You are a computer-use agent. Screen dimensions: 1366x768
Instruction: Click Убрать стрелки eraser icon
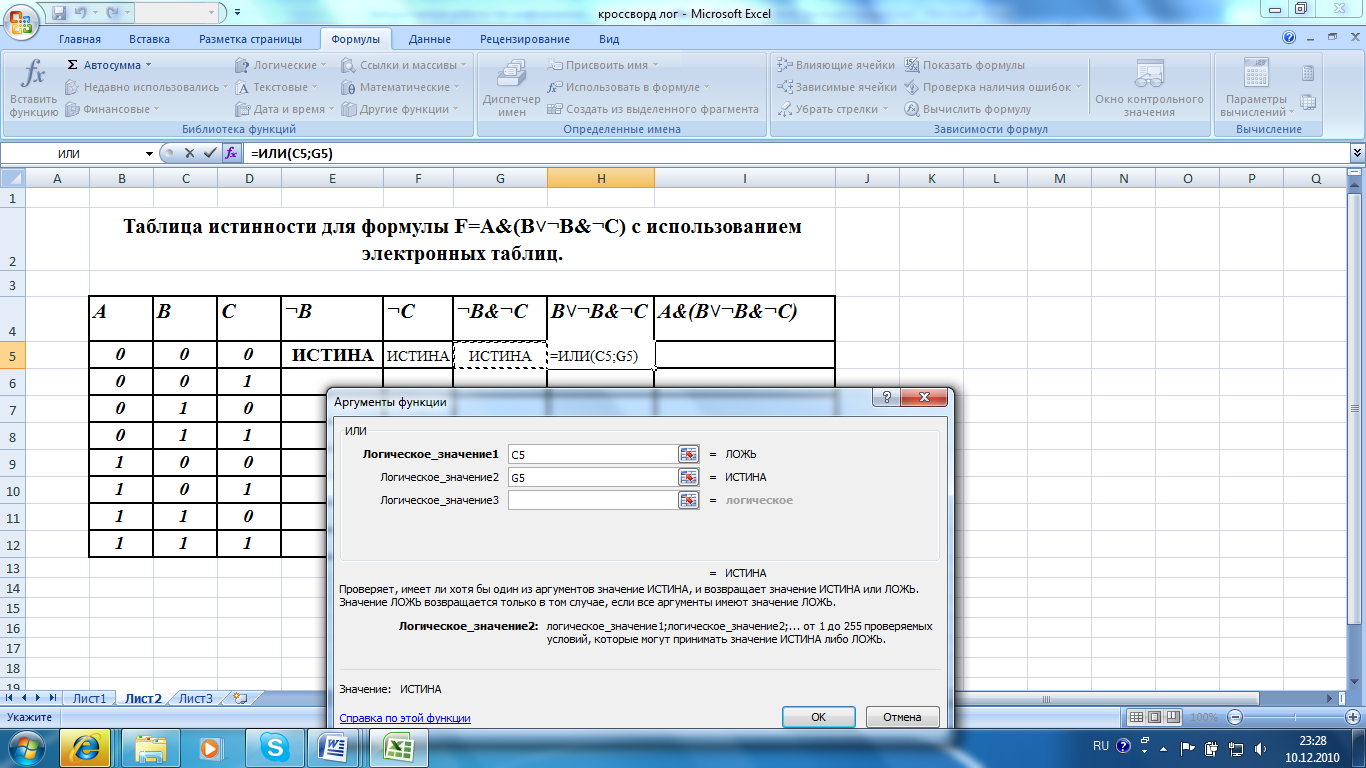pos(785,109)
